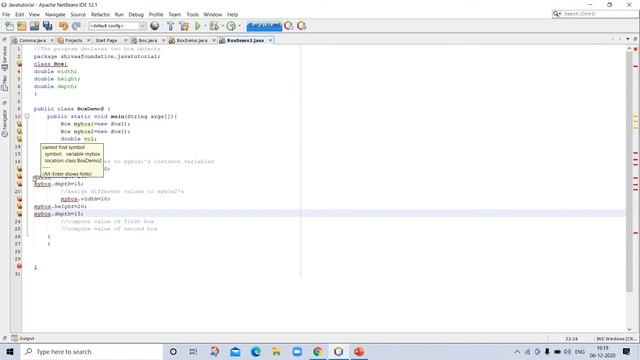Open the Window menu
The height and width of the screenshot is (360, 640).
(213, 14)
